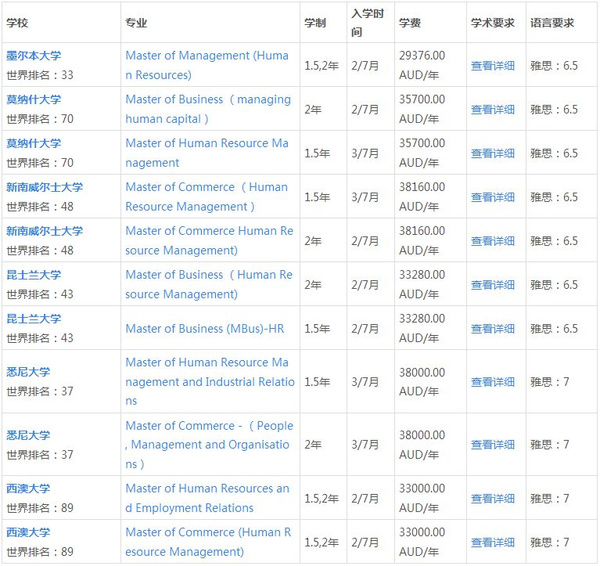This screenshot has width=600, height=566.
Task: Click 新南威尔士大学 link in the 2年 row
Action: coord(44,231)
